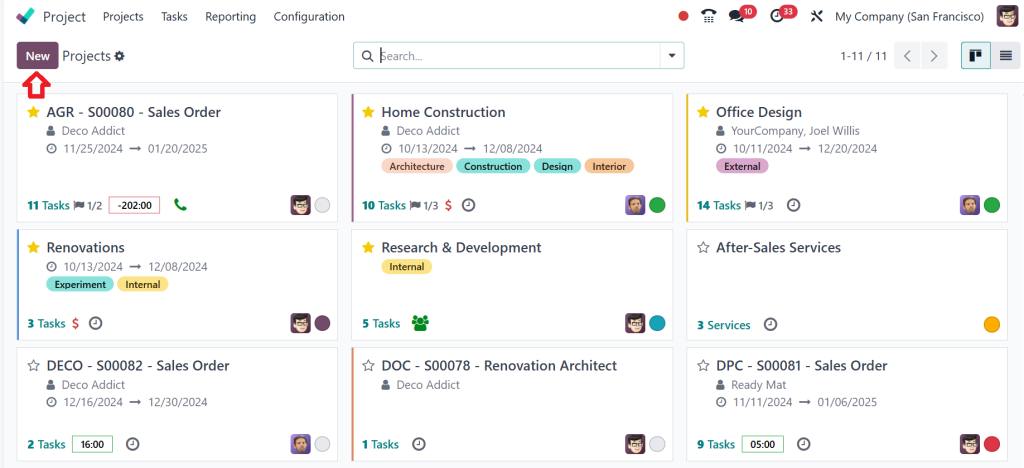
Task: Open 14 Tasks on Office Design card
Action: click(719, 206)
